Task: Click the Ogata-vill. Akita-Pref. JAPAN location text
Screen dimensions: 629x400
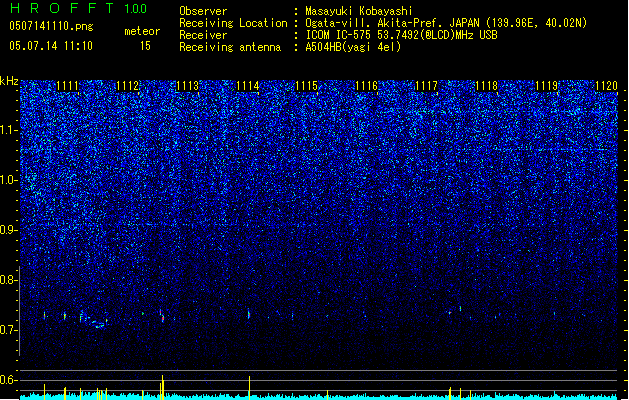Action: (x=446, y=23)
